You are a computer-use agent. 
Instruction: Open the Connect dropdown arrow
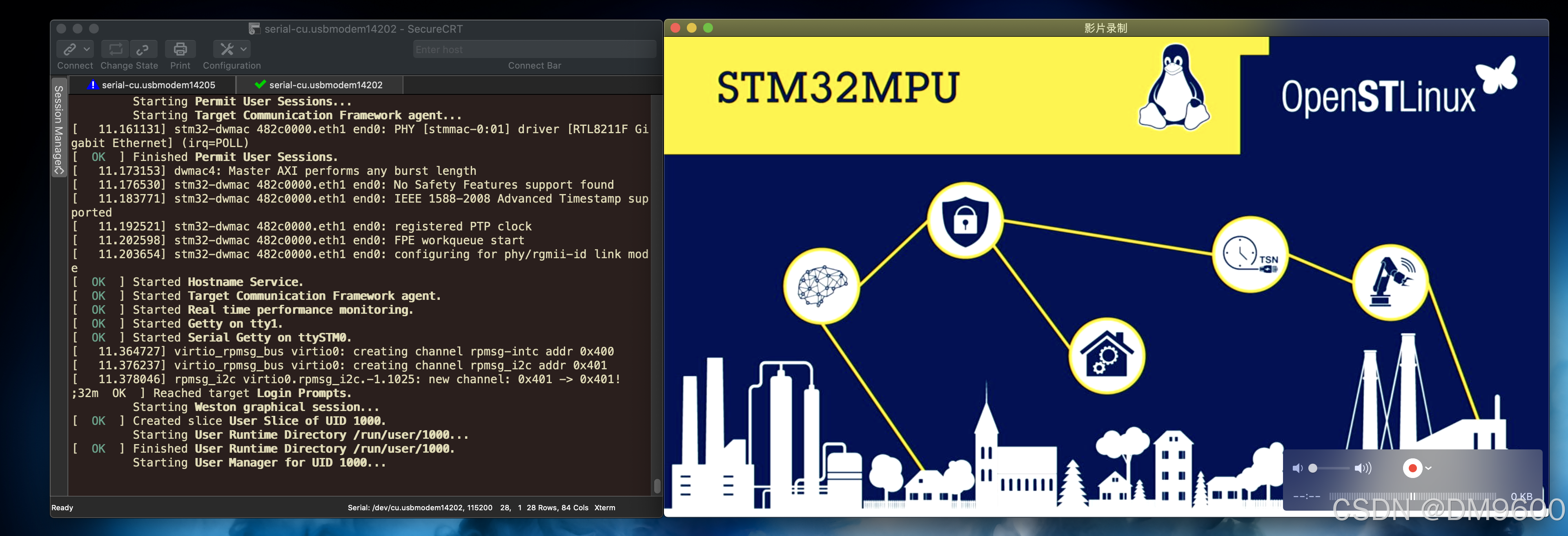tap(87, 49)
